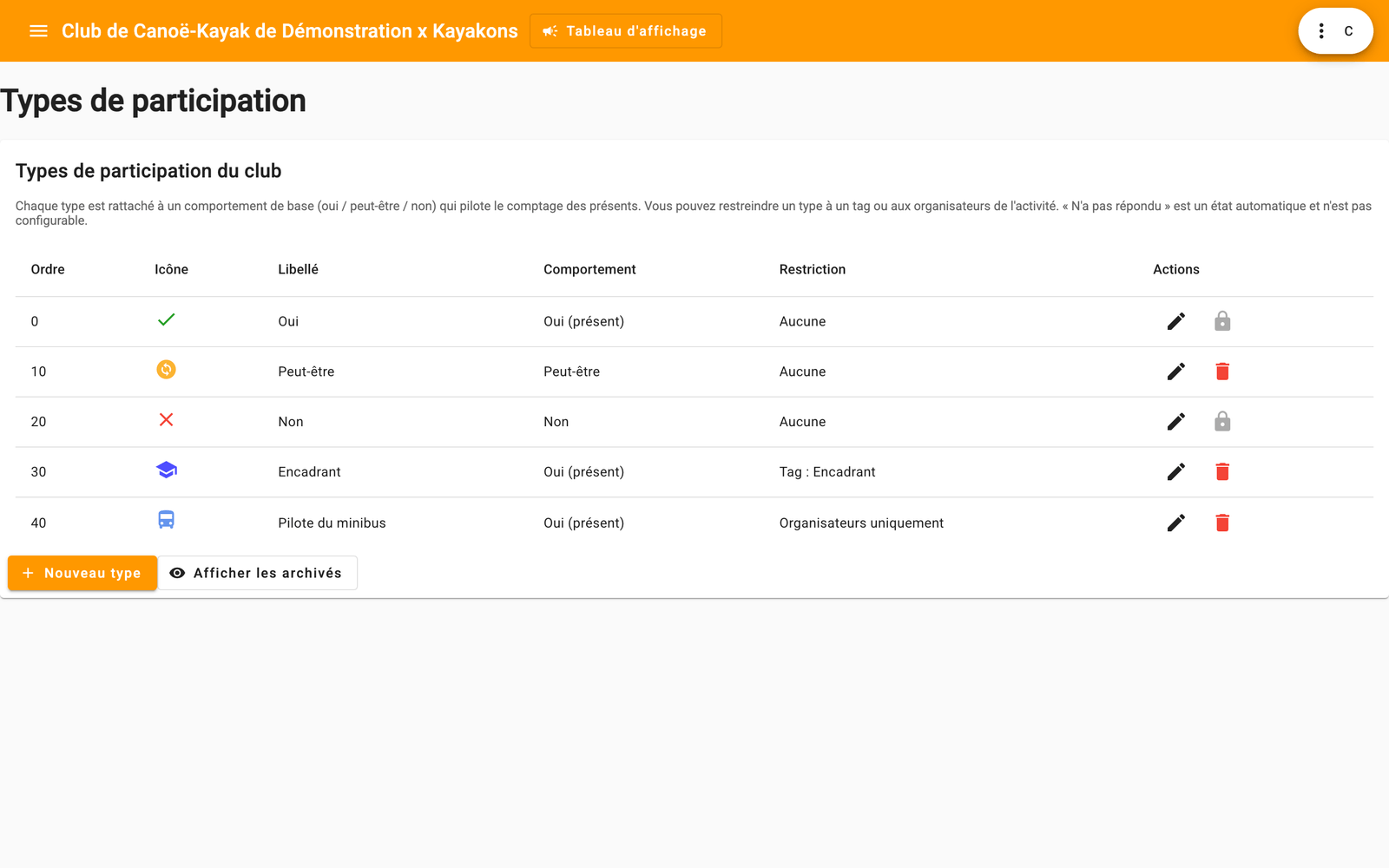Select the 'Encadrant' label cell
This screenshot has width=1389, height=868.
pyautogui.click(x=309, y=472)
